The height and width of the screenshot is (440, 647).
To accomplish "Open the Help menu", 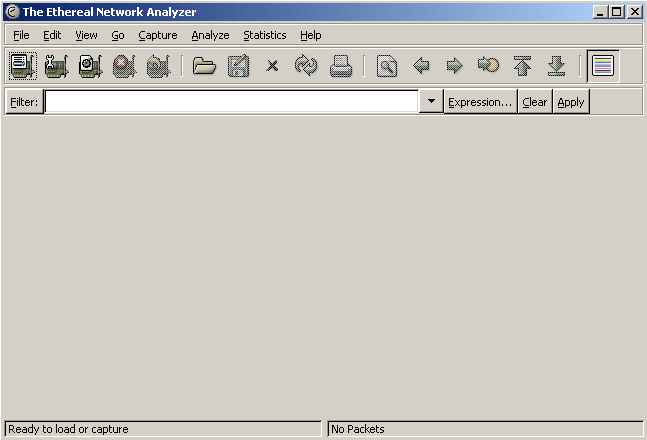I will tap(310, 35).
